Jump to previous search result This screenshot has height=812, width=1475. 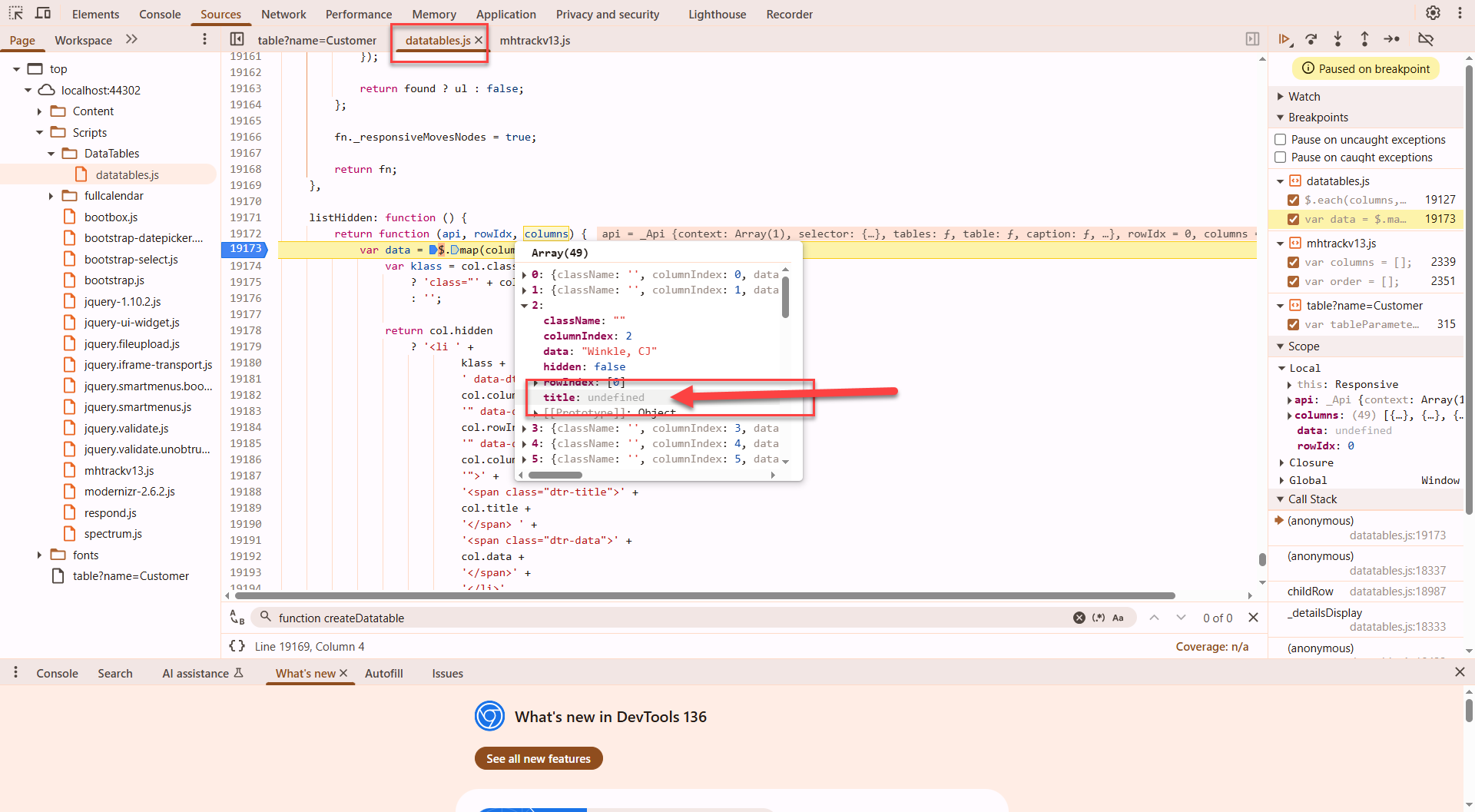pos(1154,618)
